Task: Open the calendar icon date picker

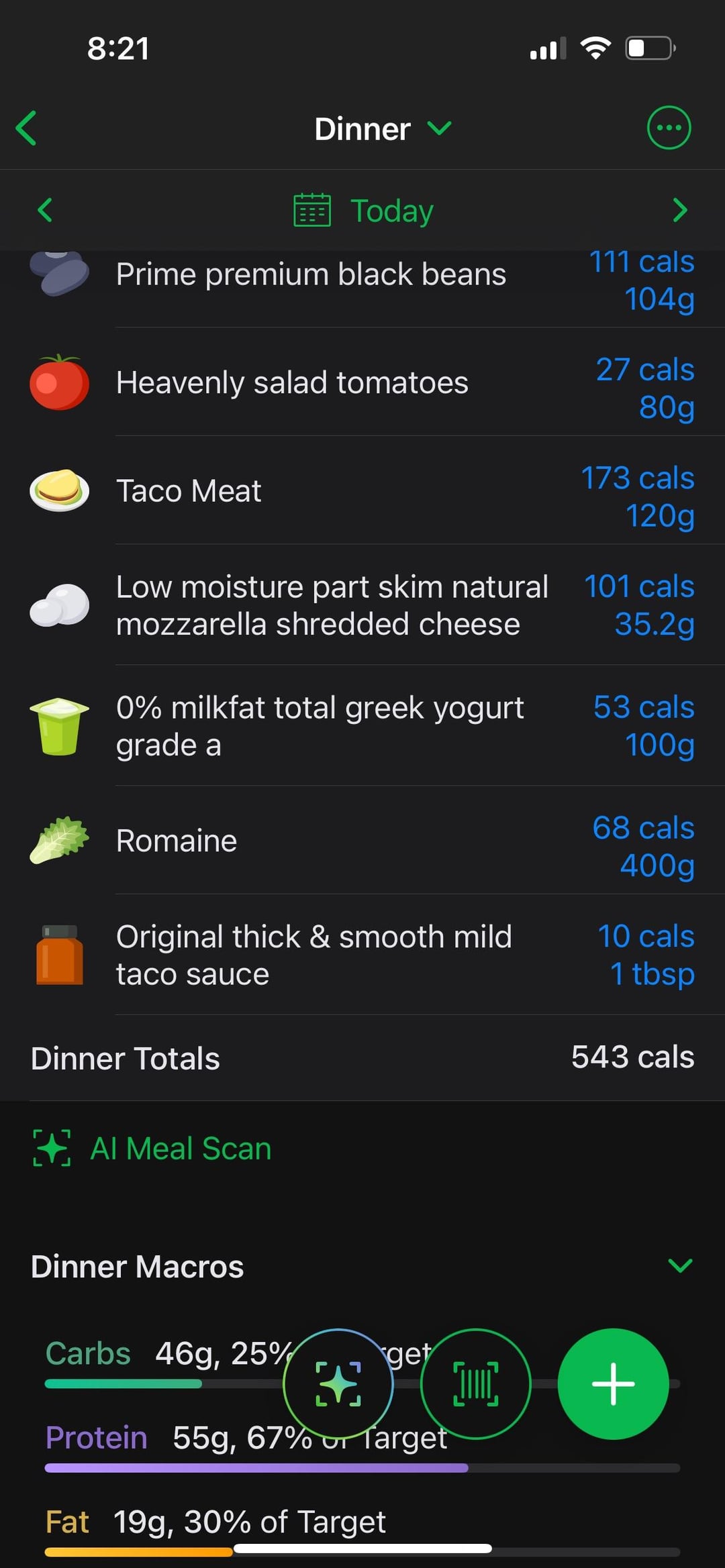Action: click(312, 210)
